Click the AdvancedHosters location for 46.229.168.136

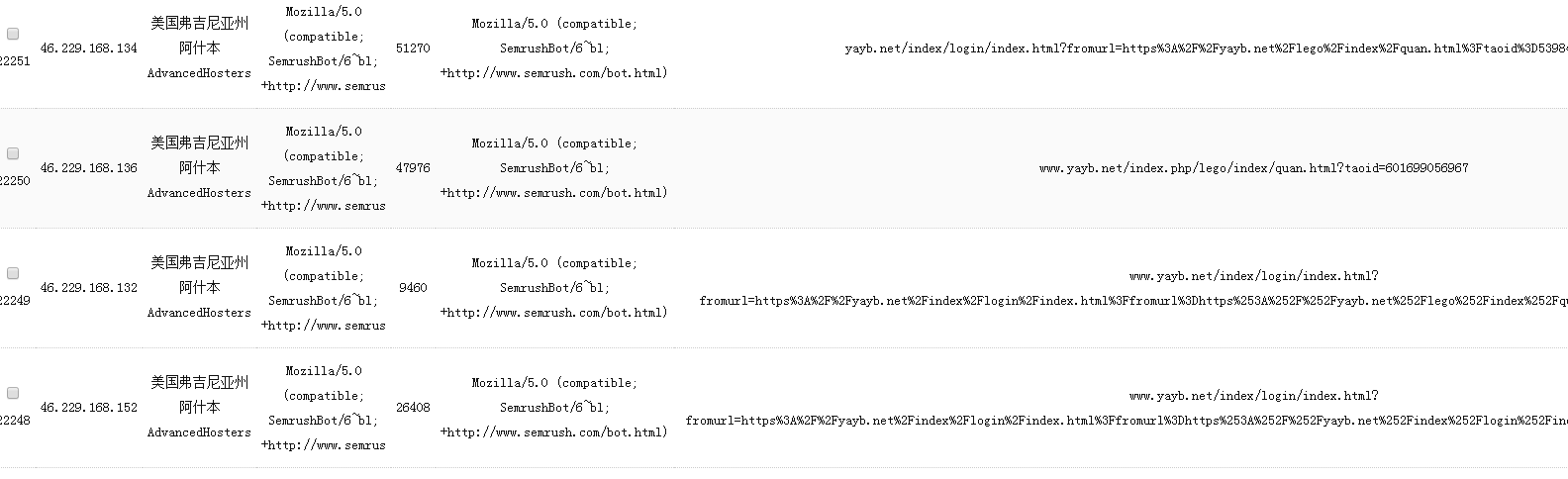(199, 193)
